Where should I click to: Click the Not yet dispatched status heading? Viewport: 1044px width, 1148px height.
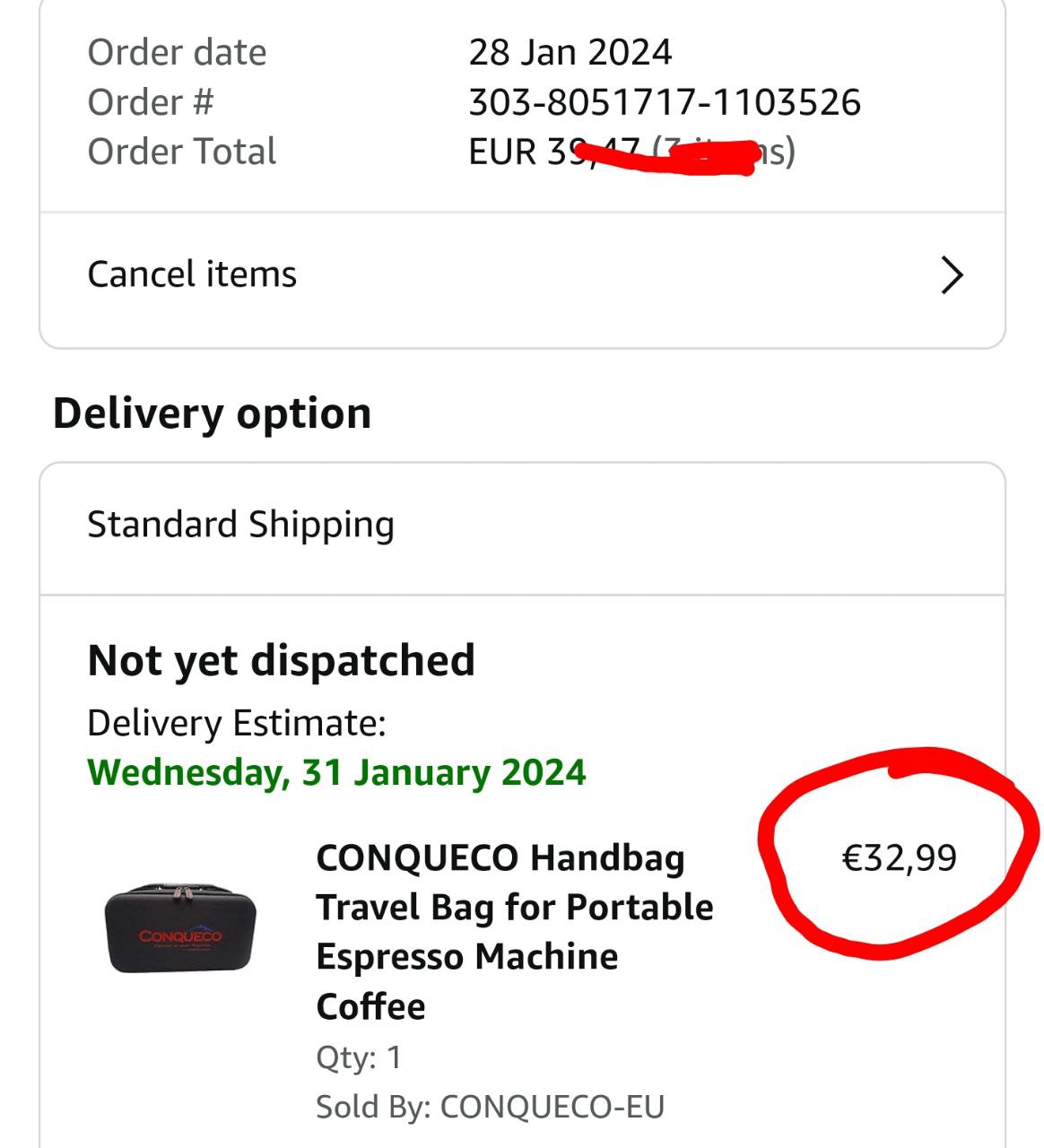281,661
